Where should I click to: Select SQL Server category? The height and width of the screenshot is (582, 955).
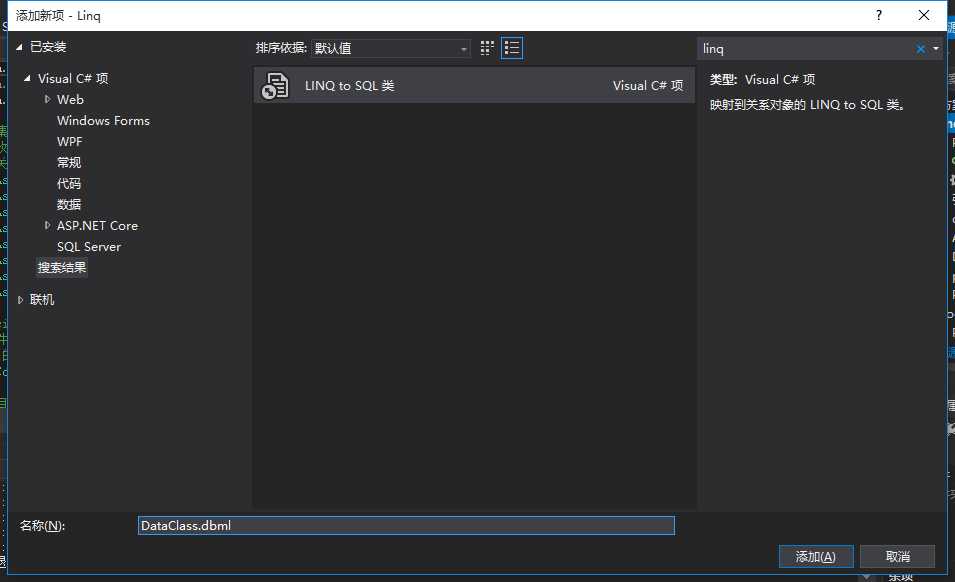click(89, 247)
